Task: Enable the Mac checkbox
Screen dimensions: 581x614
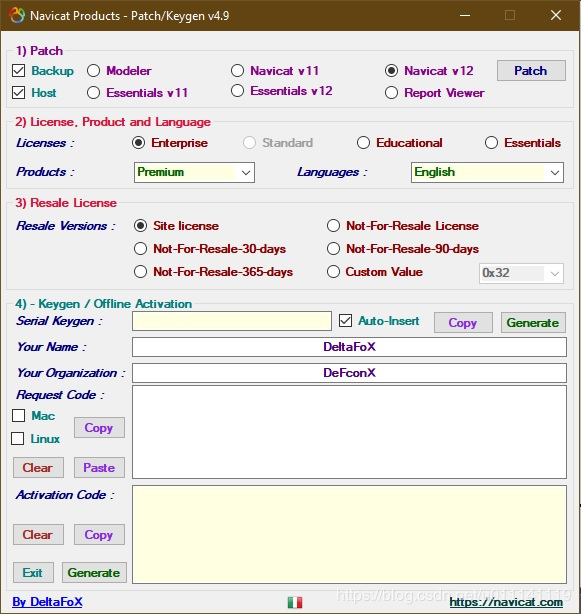Action: (x=18, y=415)
